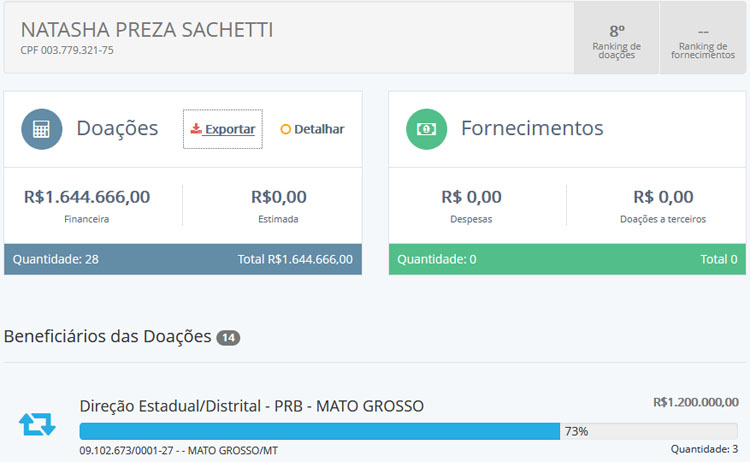Click the name NATASHA PREZA SACHETTI
Image resolution: width=750 pixels, height=462 pixels.
(x=146, y=29)
